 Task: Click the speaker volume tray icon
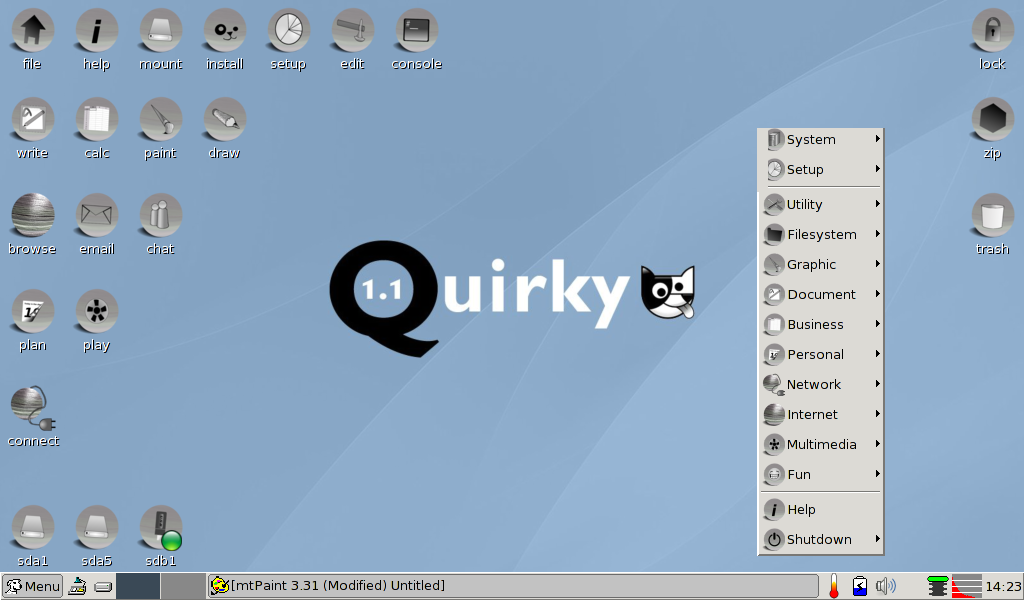click(x=886, y=586)
